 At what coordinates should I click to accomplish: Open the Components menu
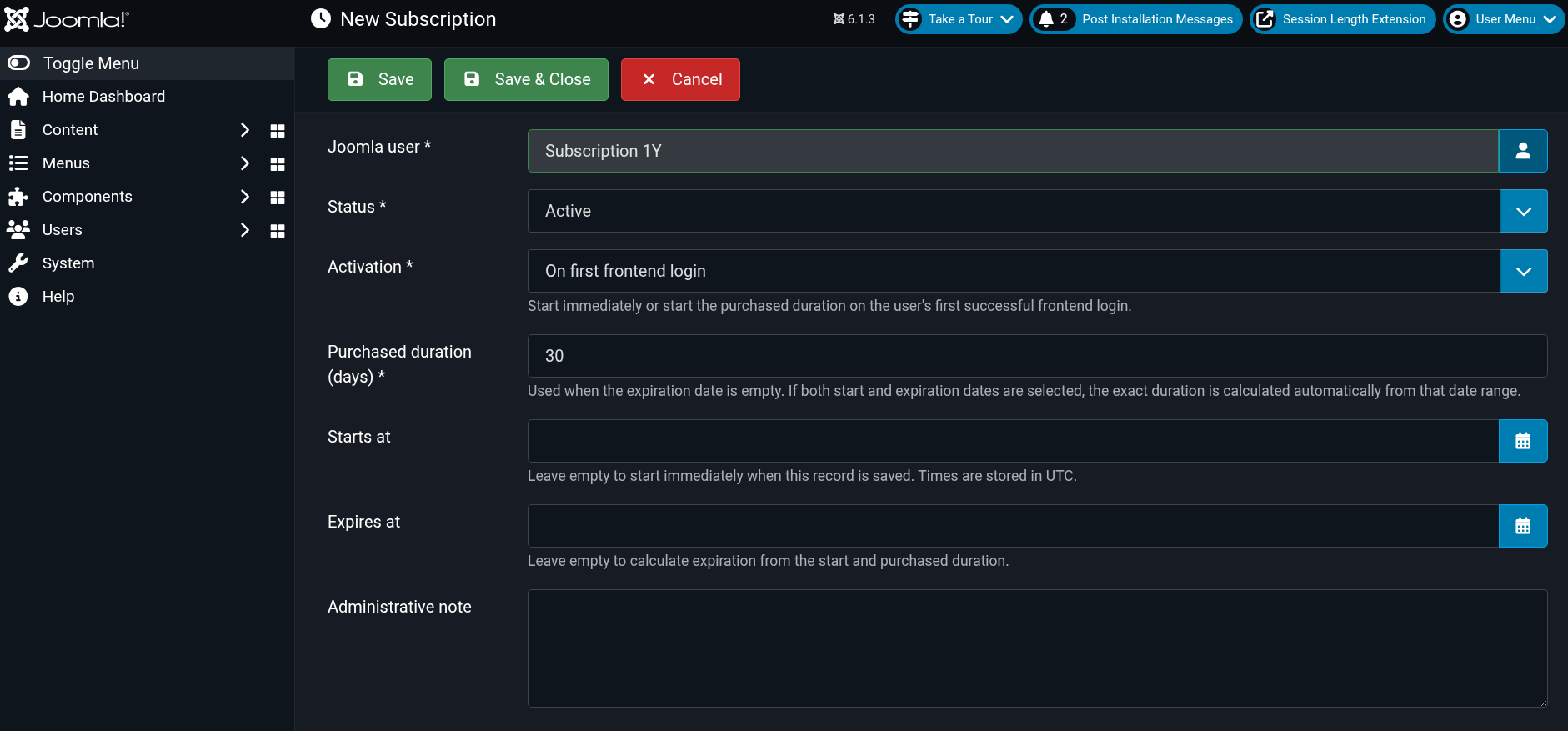point(88,197)
